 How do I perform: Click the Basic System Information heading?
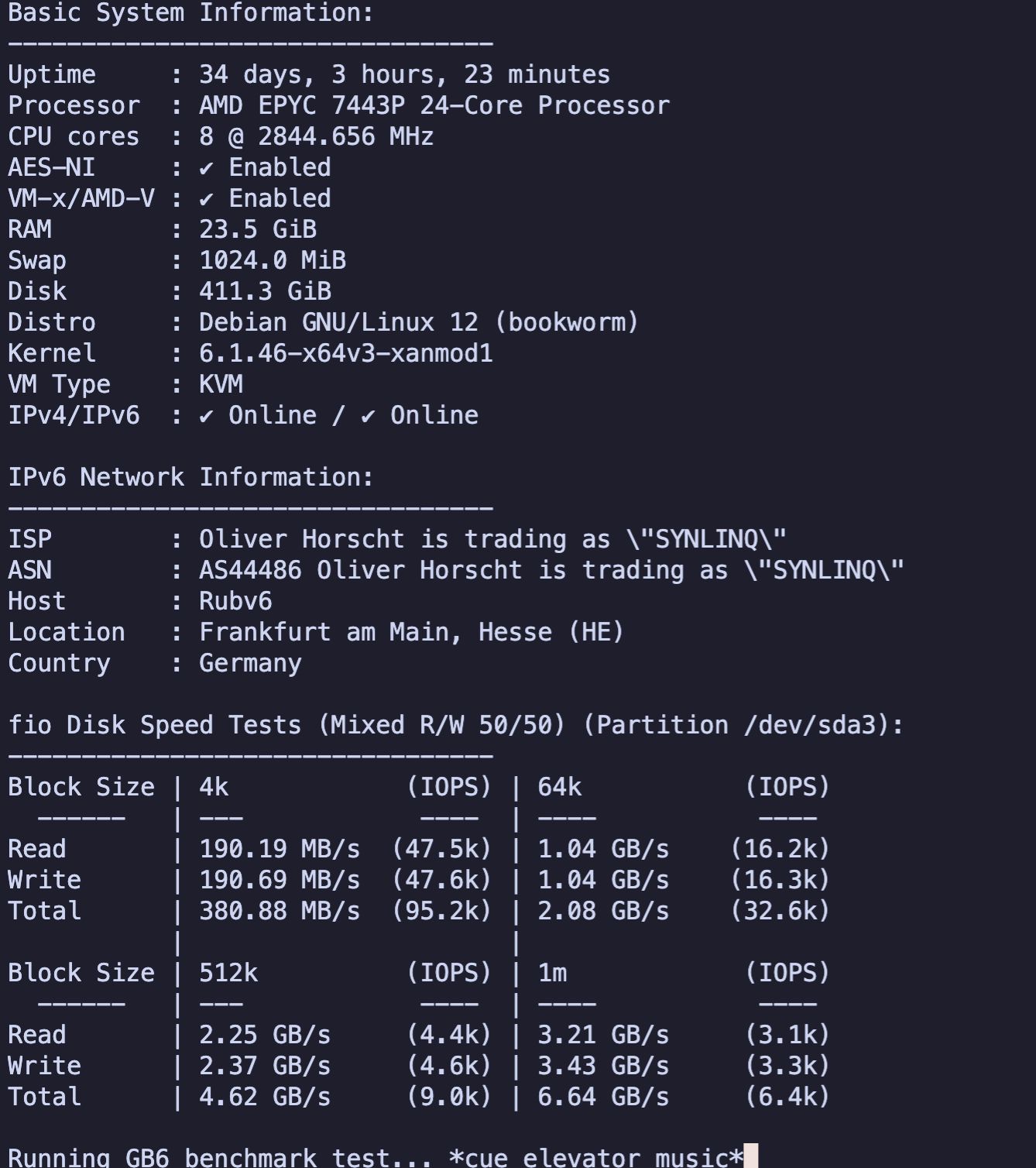[190, 12]
